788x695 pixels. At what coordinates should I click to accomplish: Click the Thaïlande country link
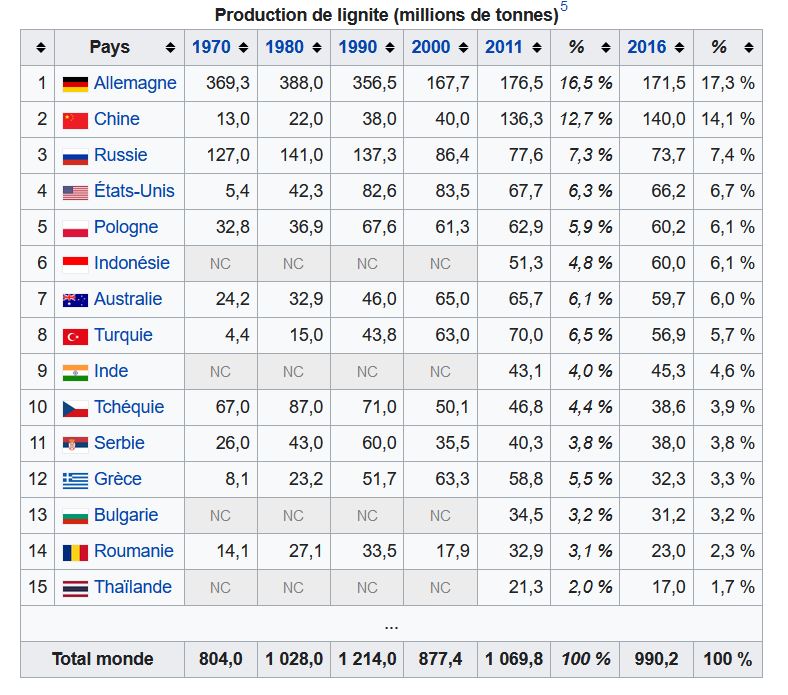click(133, 587)
